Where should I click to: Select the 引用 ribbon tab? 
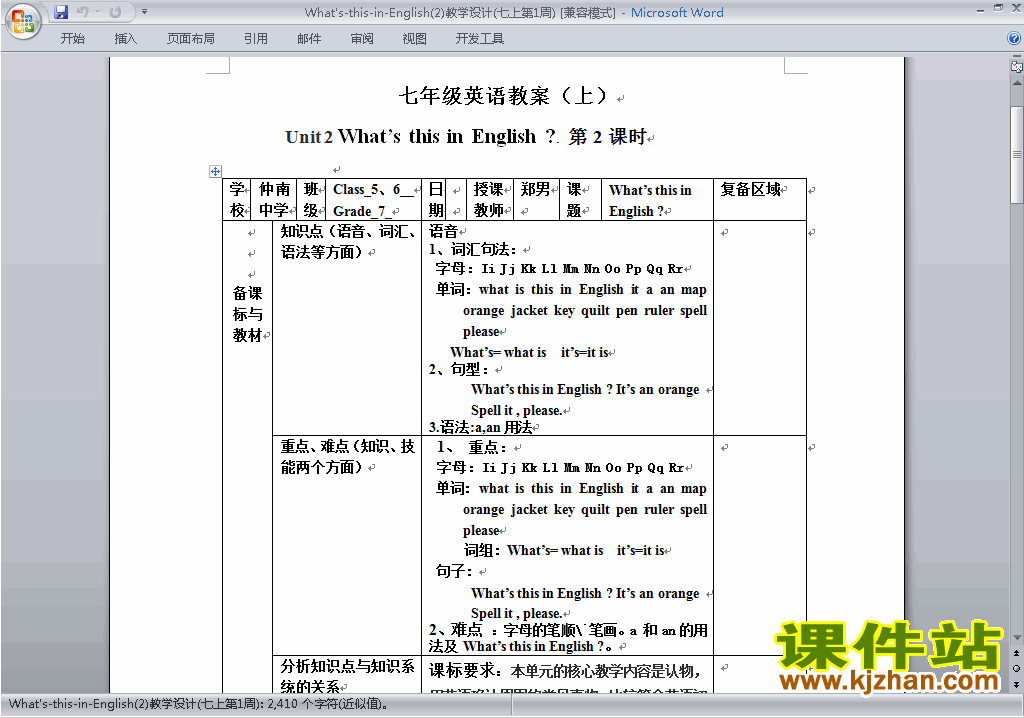pos(256,39)
